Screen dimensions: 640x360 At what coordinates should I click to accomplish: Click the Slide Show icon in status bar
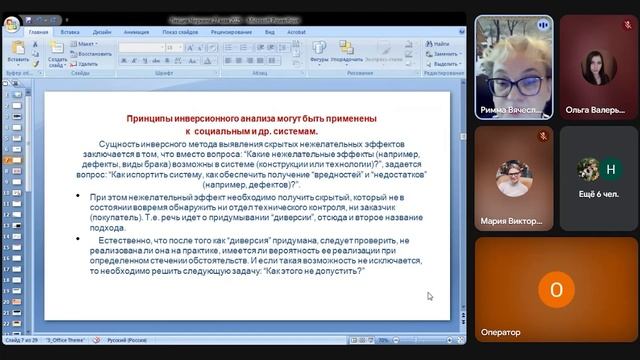pyautogui.click(x=371, y=340)
